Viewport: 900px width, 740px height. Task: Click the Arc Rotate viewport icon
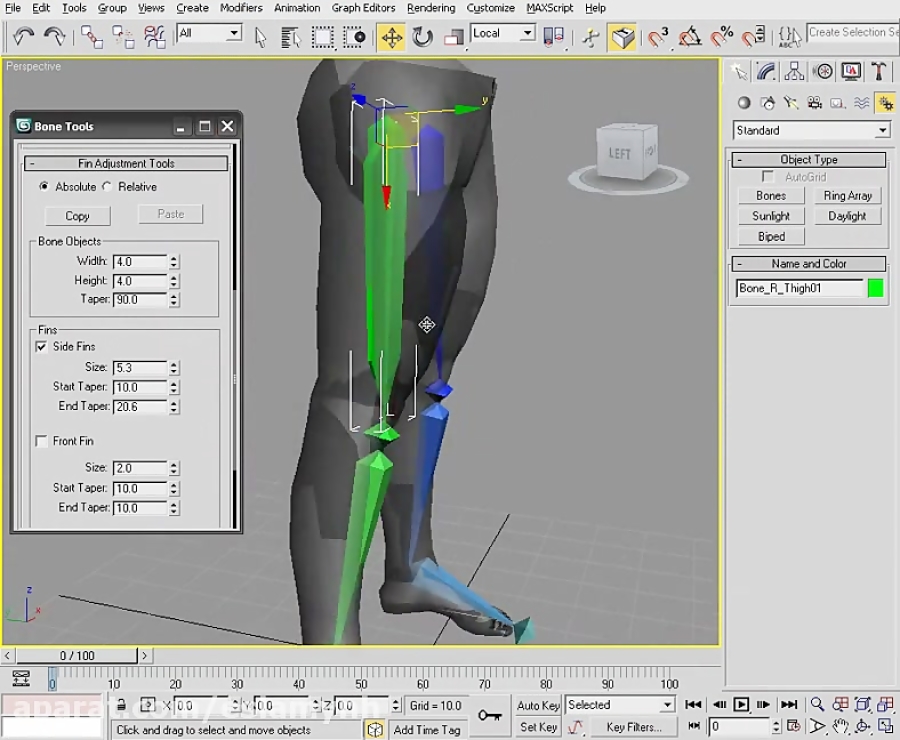click(862, 726)
